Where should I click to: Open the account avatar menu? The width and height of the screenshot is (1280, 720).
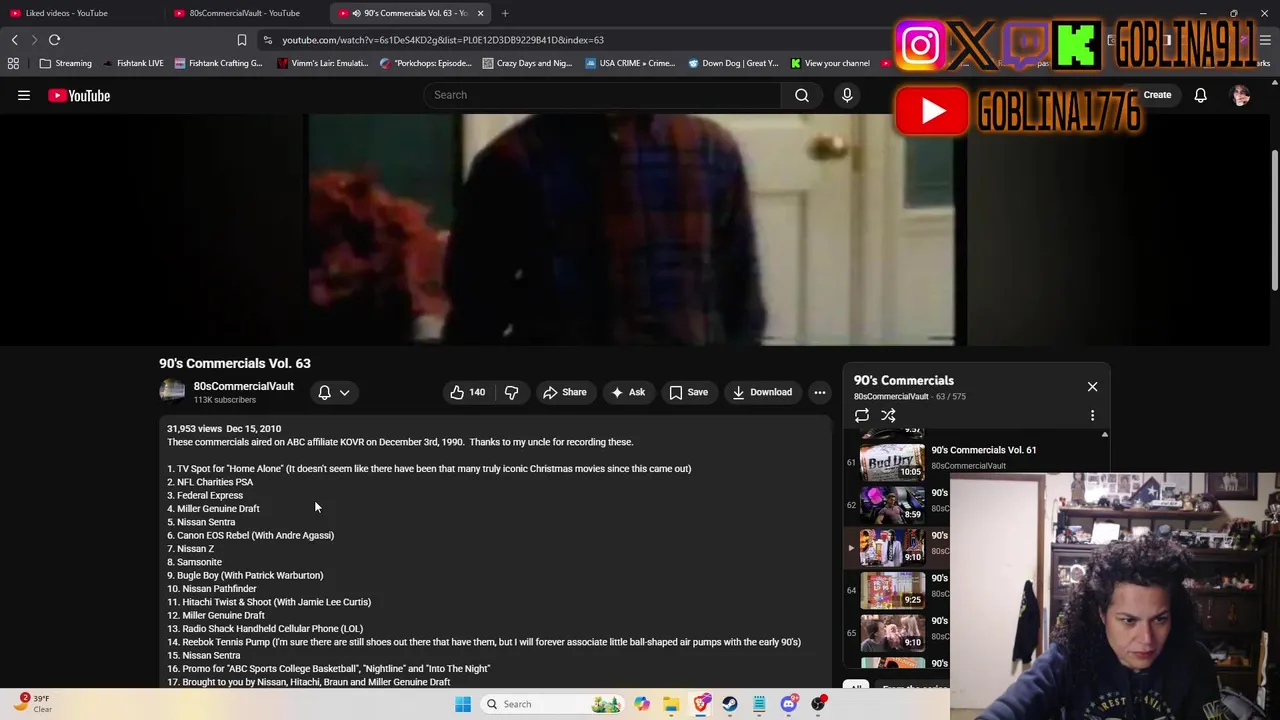click(1241, 95)
